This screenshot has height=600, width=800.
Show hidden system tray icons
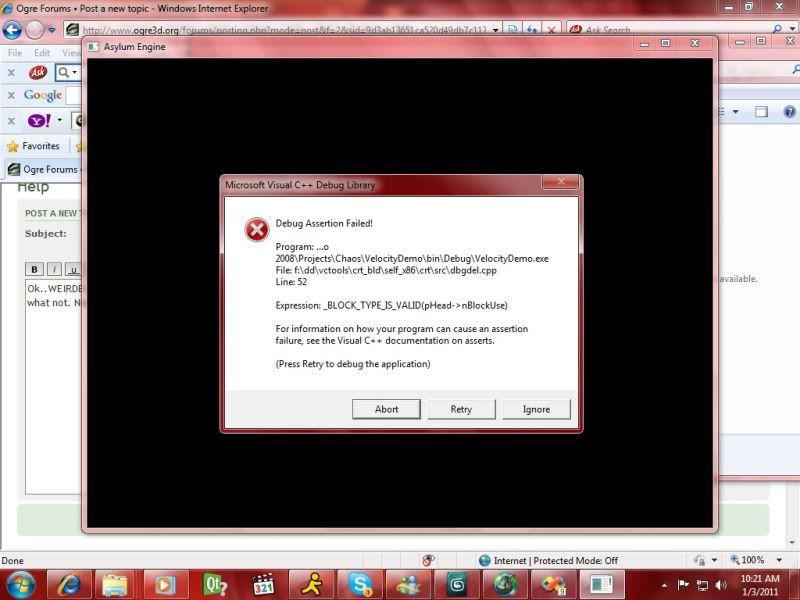point(664,585)
